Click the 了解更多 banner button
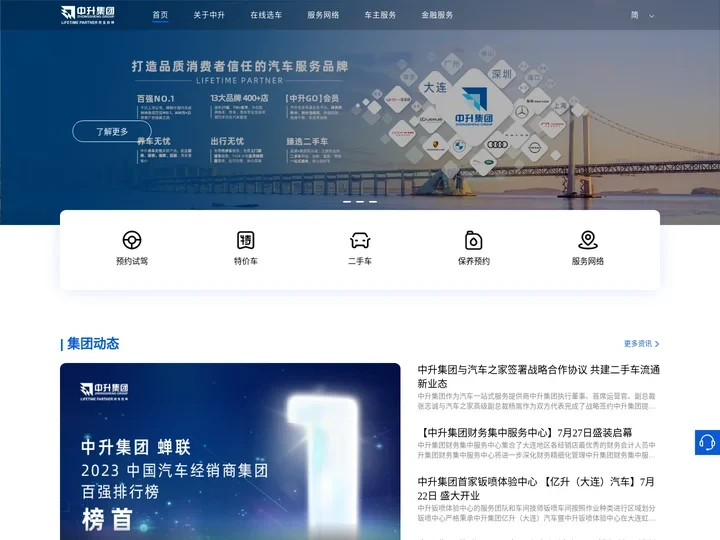Image resolution: width=720 pixels, height=540 pixels. click(x=112, y=131)
